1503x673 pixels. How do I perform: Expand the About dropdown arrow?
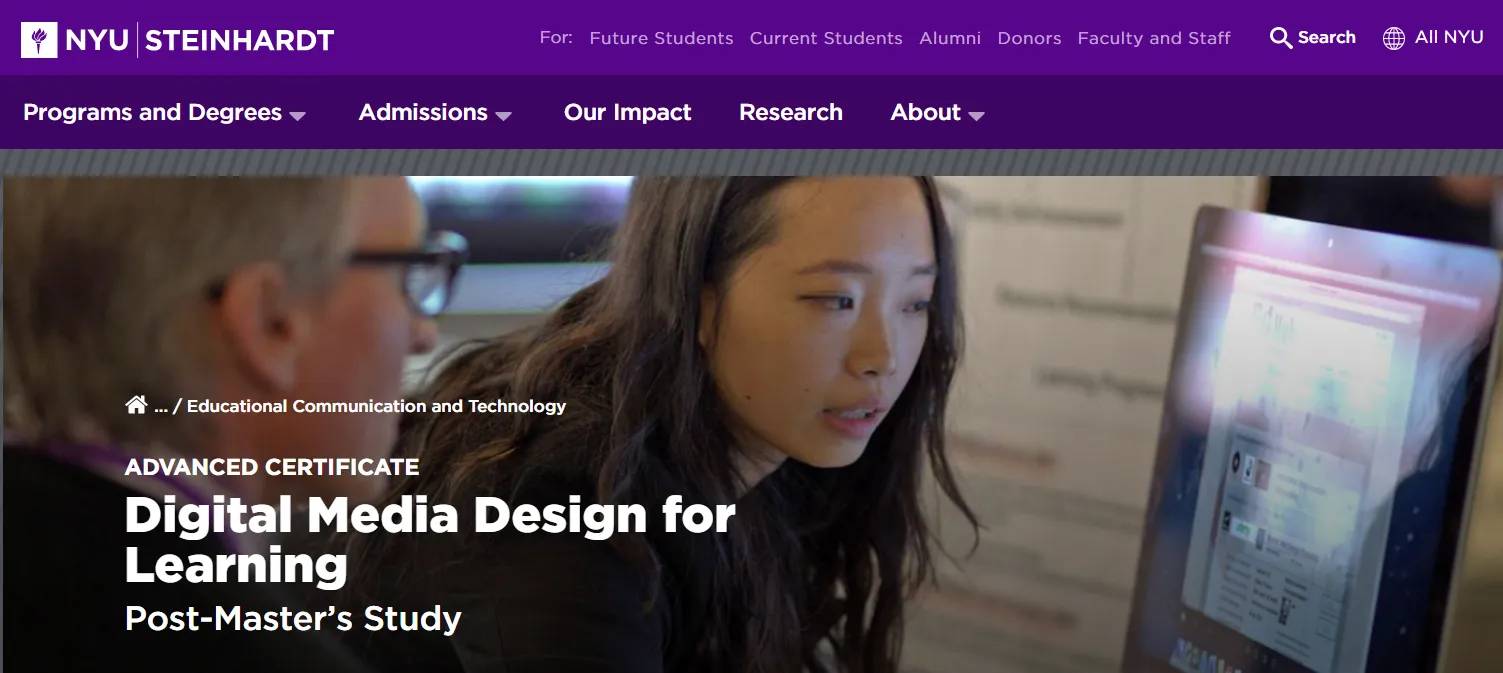click(976, 116)
